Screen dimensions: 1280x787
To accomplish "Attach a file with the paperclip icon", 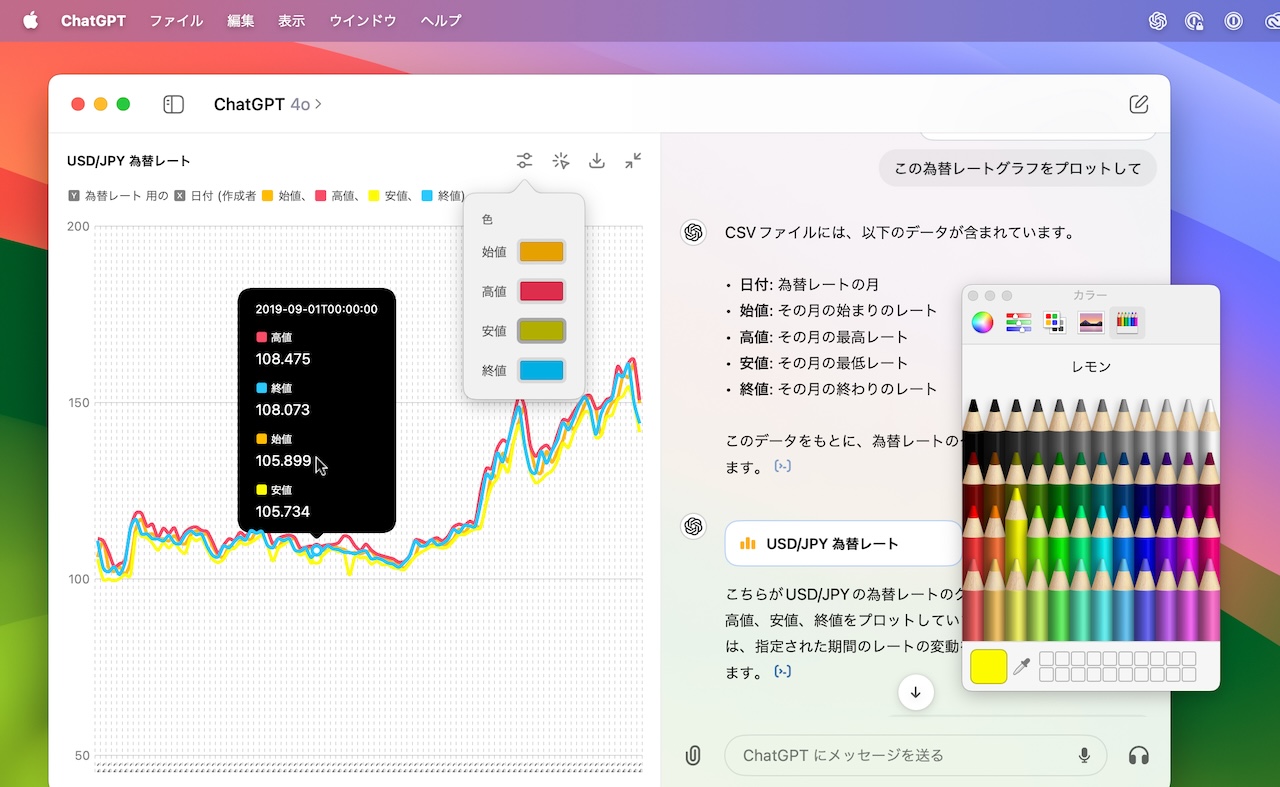I will click(693, 756).
